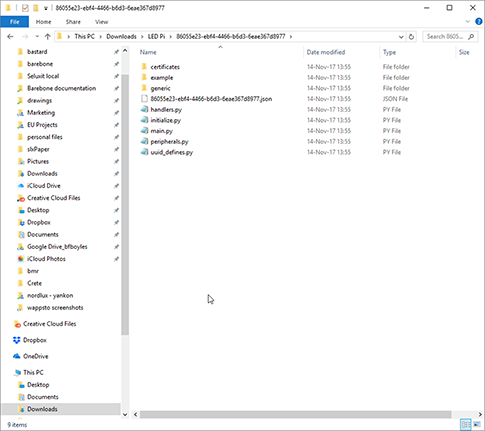Viewport: 485px width, 431px height.
Task: Customize Quick Access Toolbar dropdown arrow
Action: pyautogui.click(x=46, y=8)
